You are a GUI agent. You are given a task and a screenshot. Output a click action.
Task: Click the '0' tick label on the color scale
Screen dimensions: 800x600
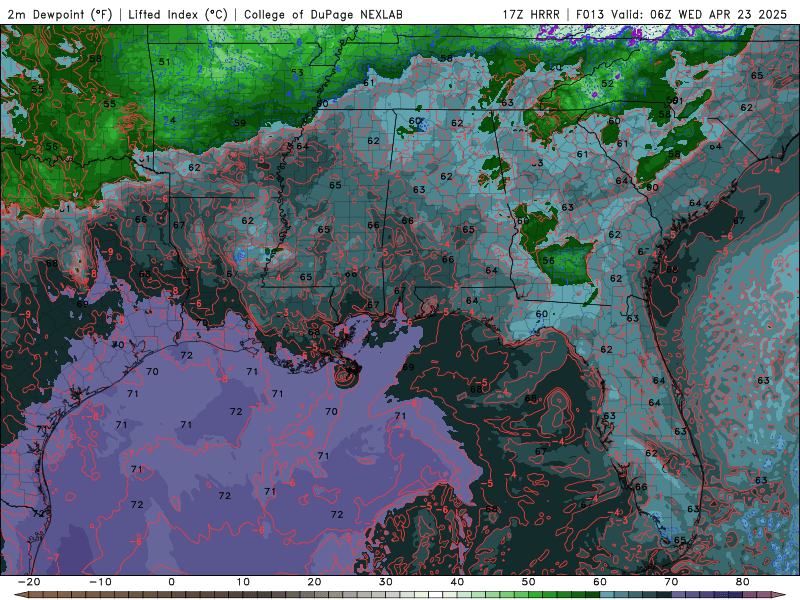point(171,582)
